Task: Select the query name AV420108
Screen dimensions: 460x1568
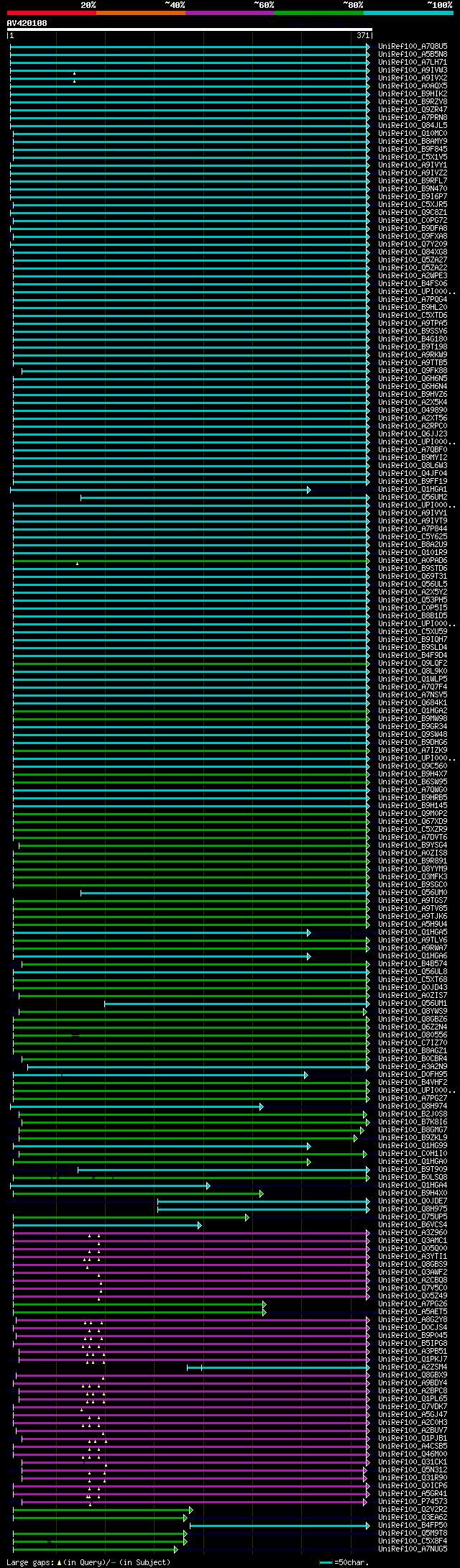Action: click(27, 23)
